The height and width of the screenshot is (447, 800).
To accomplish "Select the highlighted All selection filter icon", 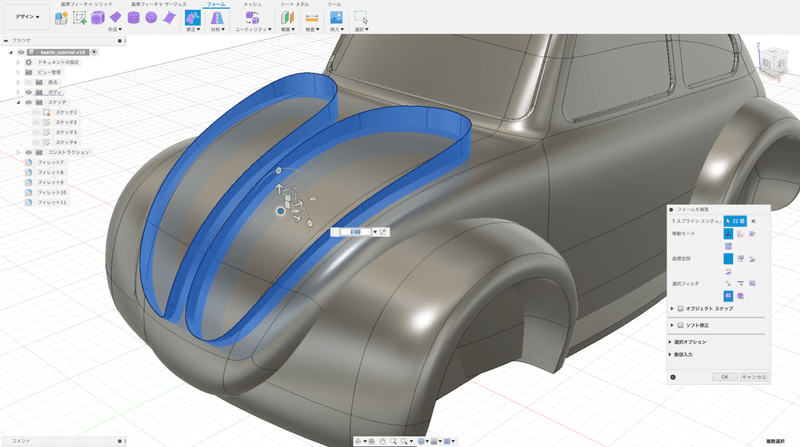I will [728, 296].
